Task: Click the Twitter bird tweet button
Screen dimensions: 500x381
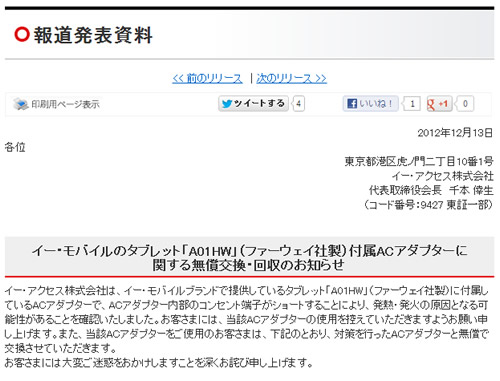Action: point(253,104)
